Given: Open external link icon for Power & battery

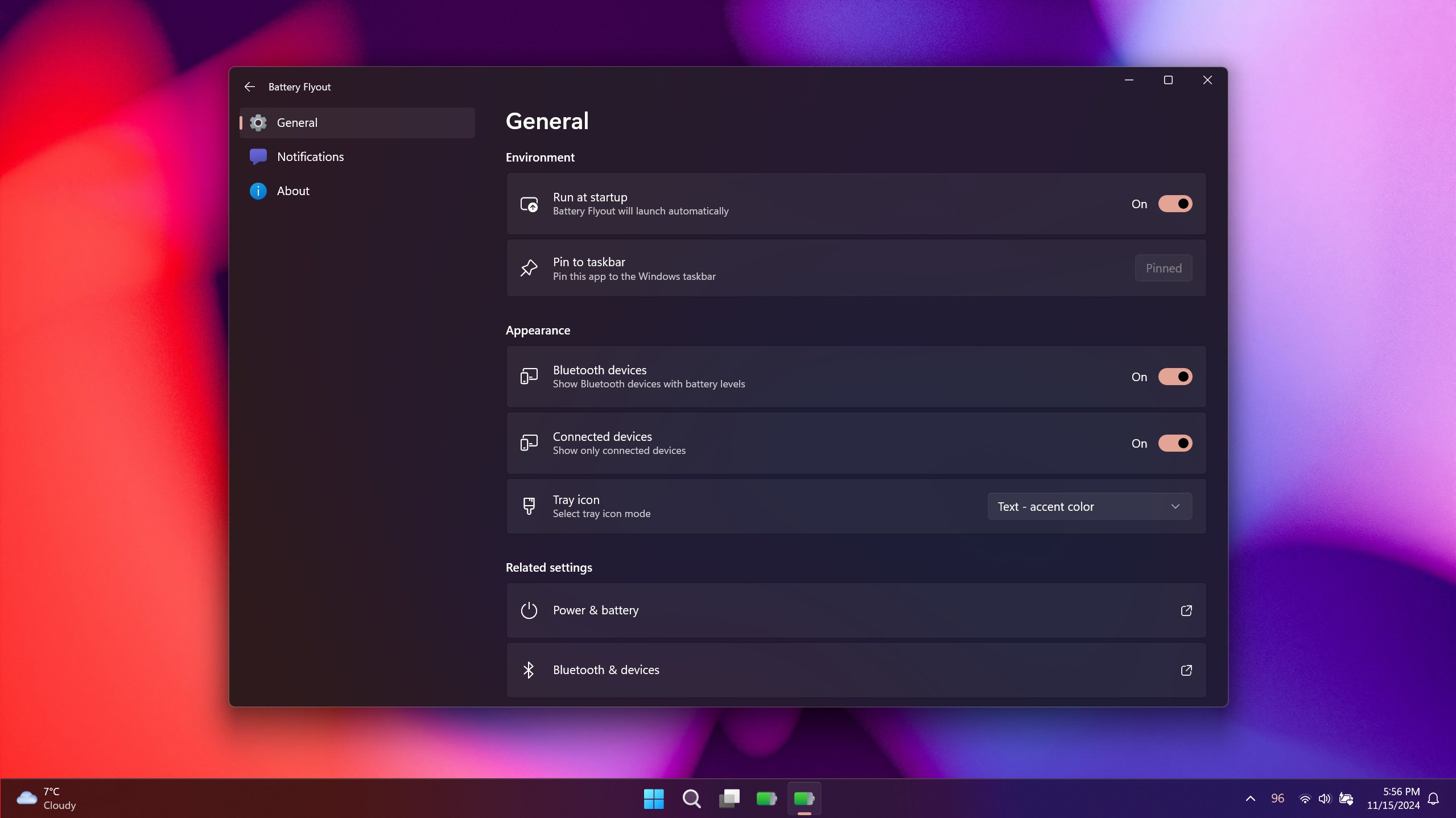Looking at the screenshot, I should [1186, 610].
